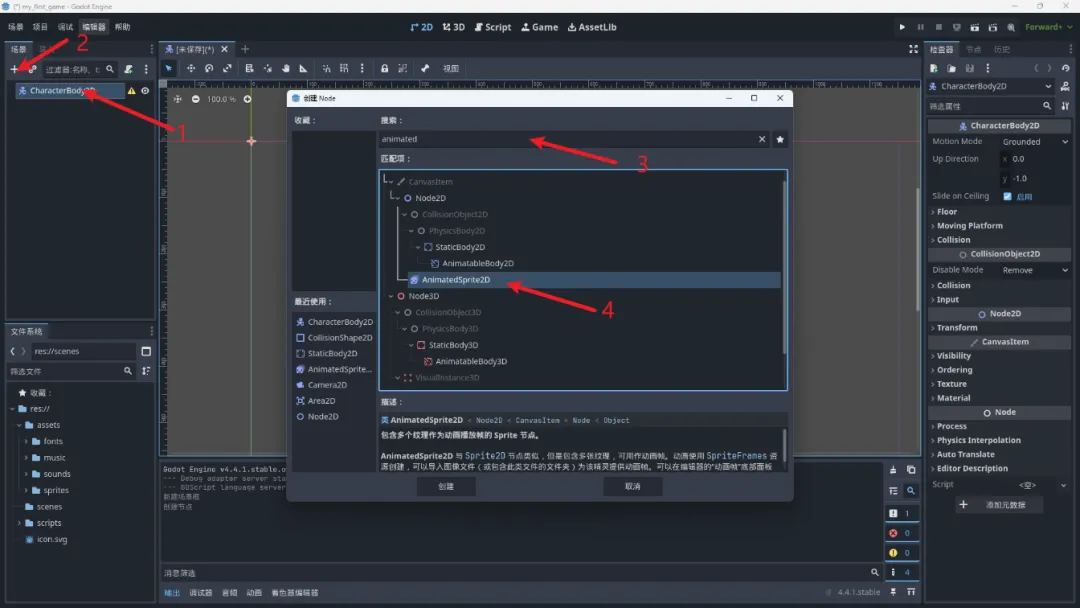
Task: Click the zoom in plus button in viewport
Action: point(247,99)
